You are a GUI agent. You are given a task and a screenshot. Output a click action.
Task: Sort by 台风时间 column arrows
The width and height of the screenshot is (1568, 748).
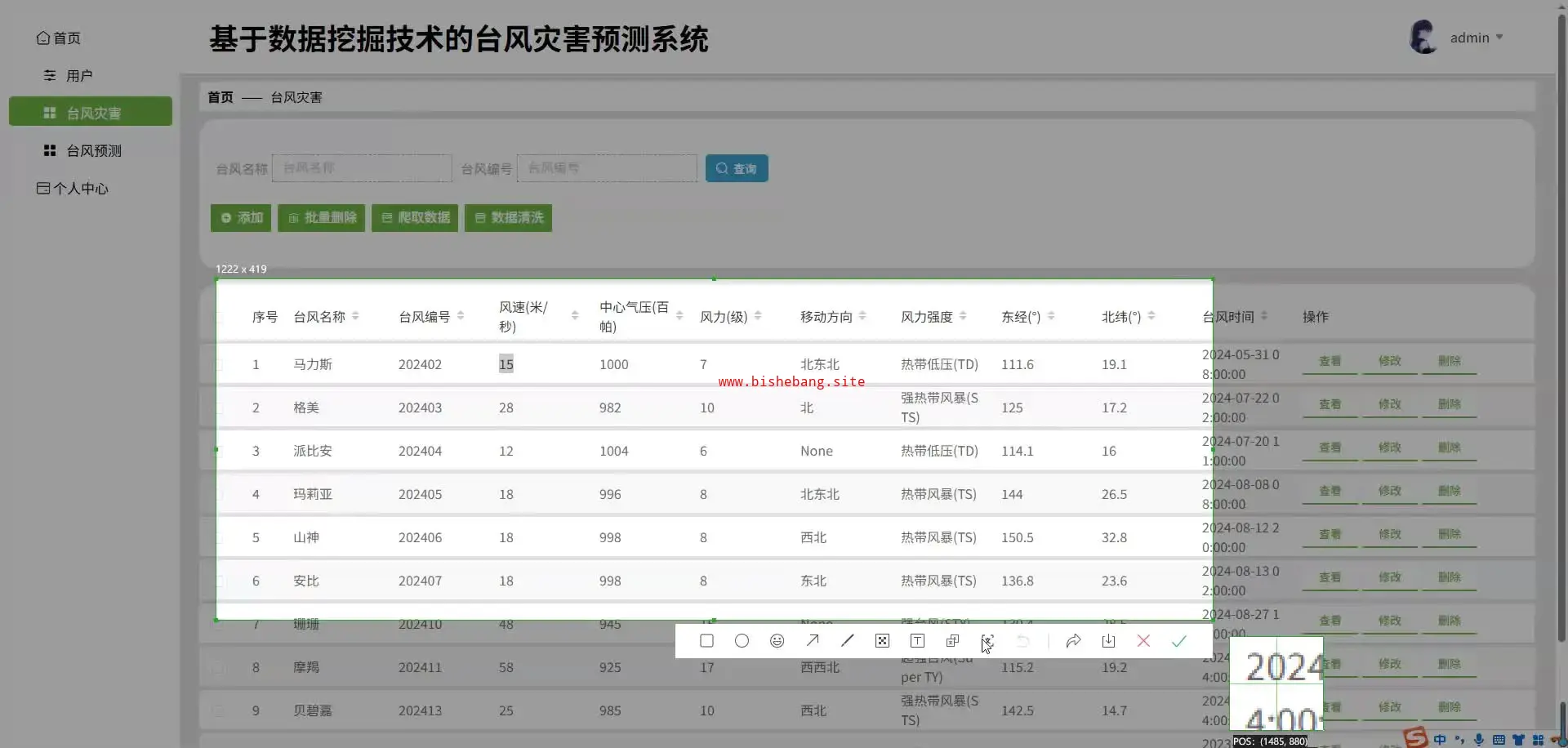[1263, 316]
